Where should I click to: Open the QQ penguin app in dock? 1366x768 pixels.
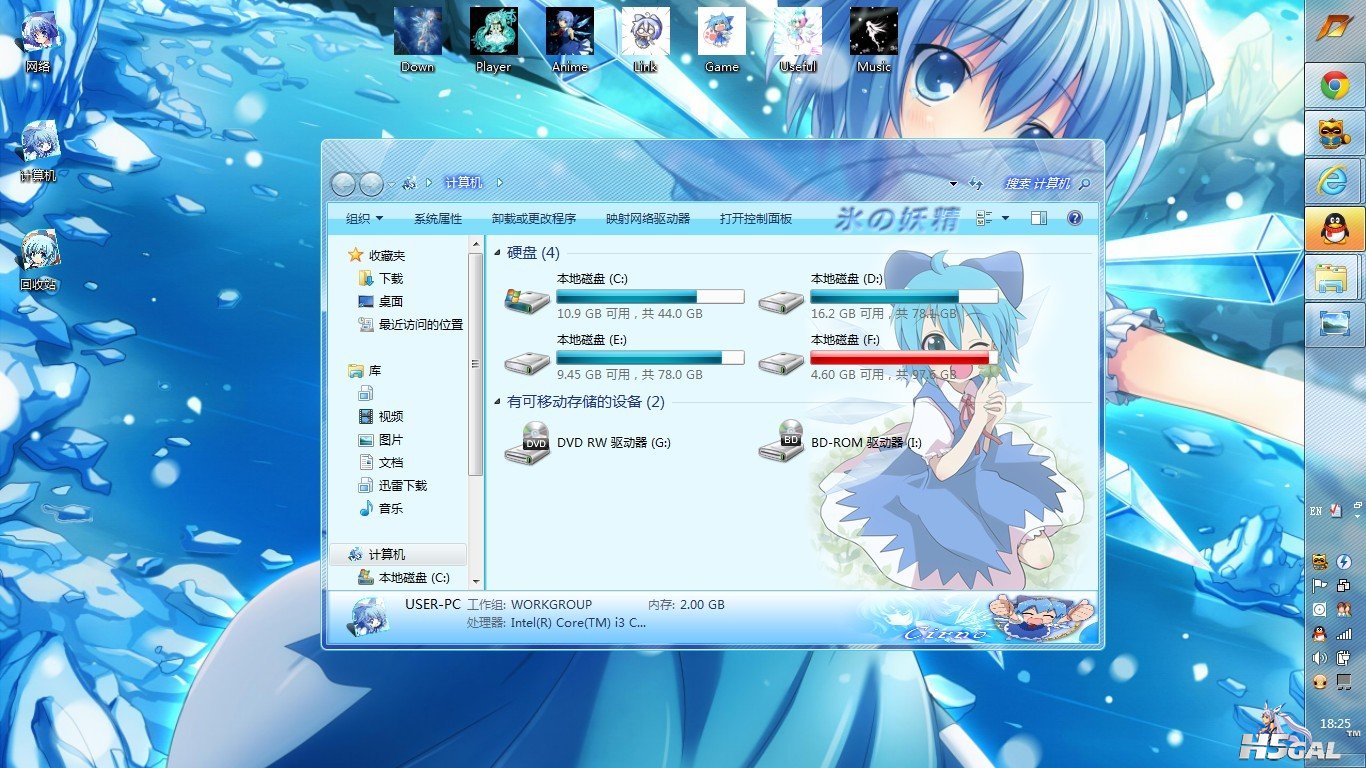click(x=1334, y=229)
